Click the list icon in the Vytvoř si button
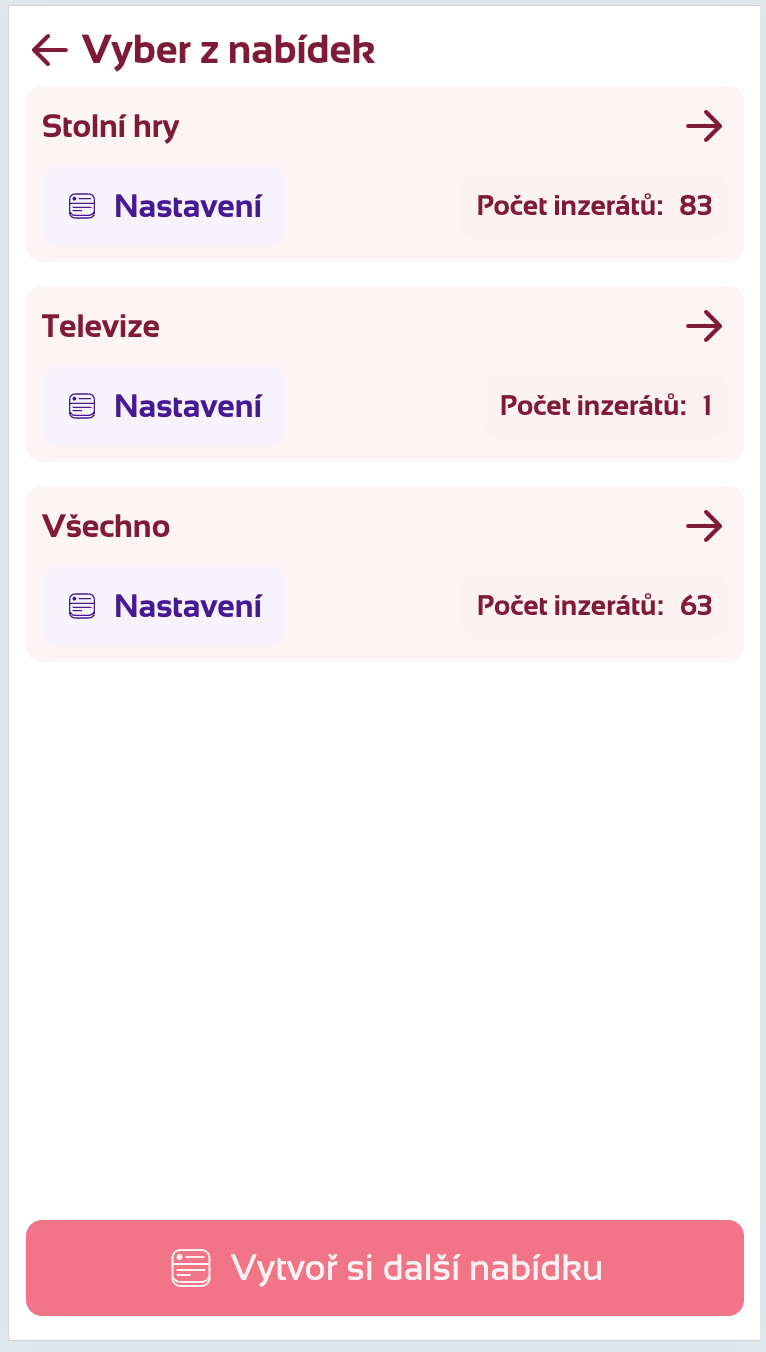 coord(190,1267)
